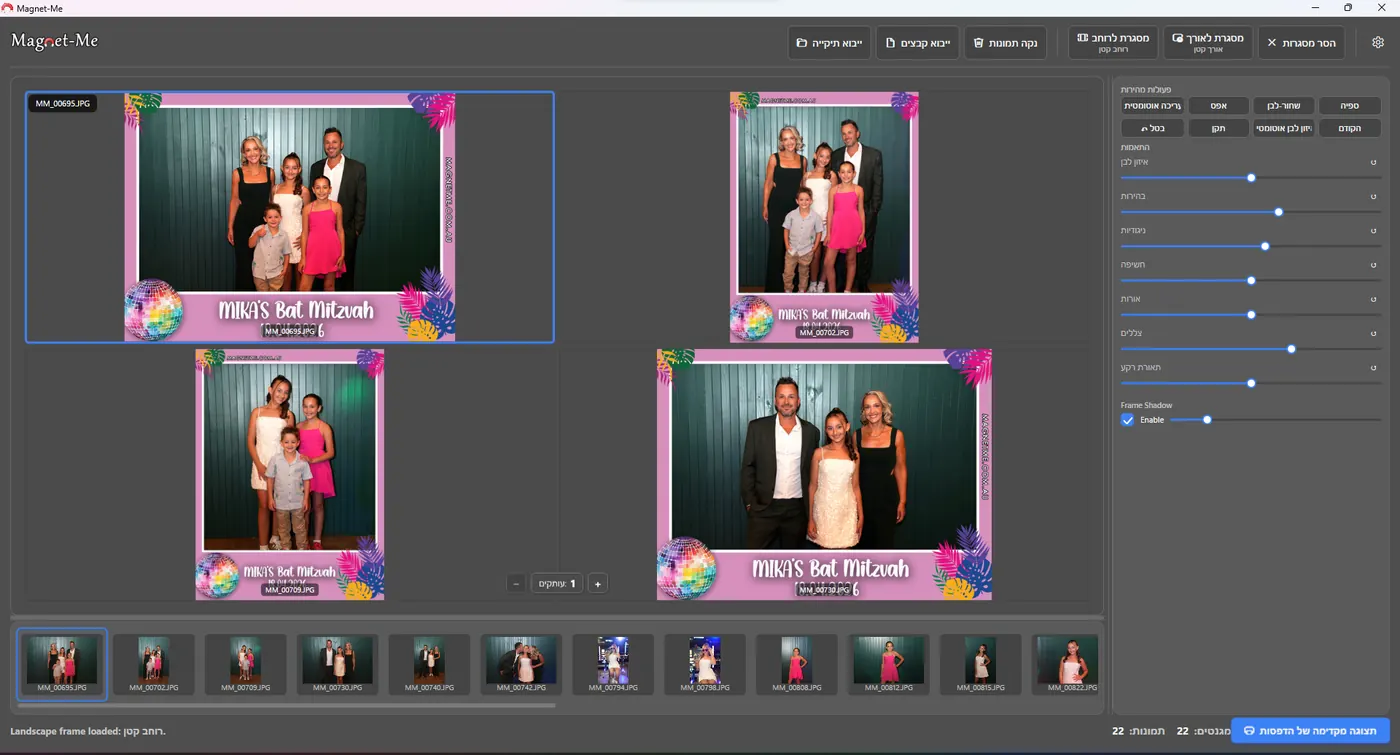Viewport: 1400px width, 755px height.
Task: Select מסגרת לרוחב (landscape frame) button
Action: 1113,43
